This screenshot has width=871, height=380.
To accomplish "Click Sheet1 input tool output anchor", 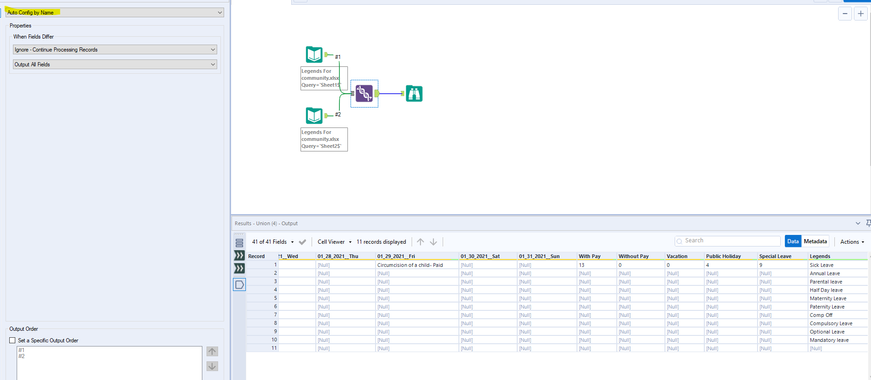I will (327, 54).
